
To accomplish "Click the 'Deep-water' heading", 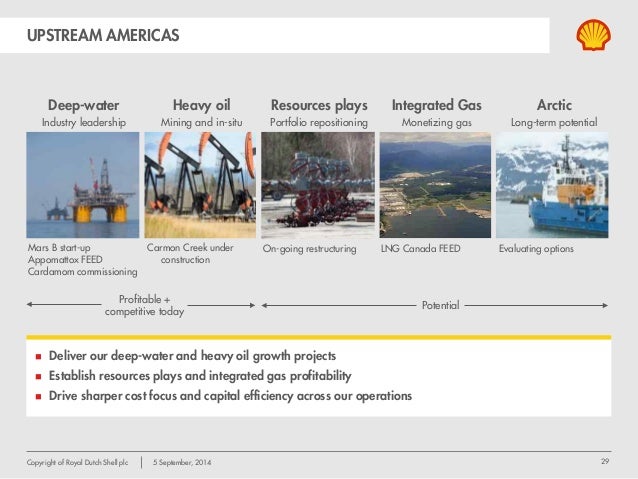I will [83, 105].
